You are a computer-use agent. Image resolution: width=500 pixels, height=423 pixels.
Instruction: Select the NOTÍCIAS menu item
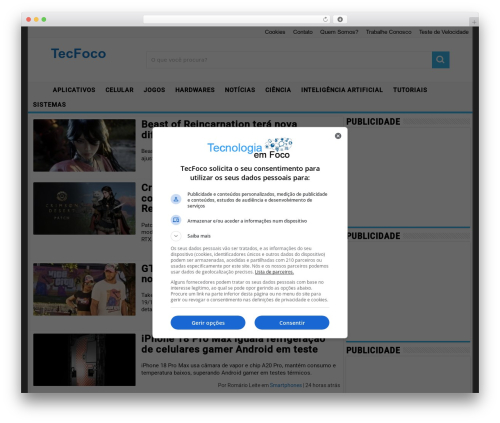click(x=240, y=90)
